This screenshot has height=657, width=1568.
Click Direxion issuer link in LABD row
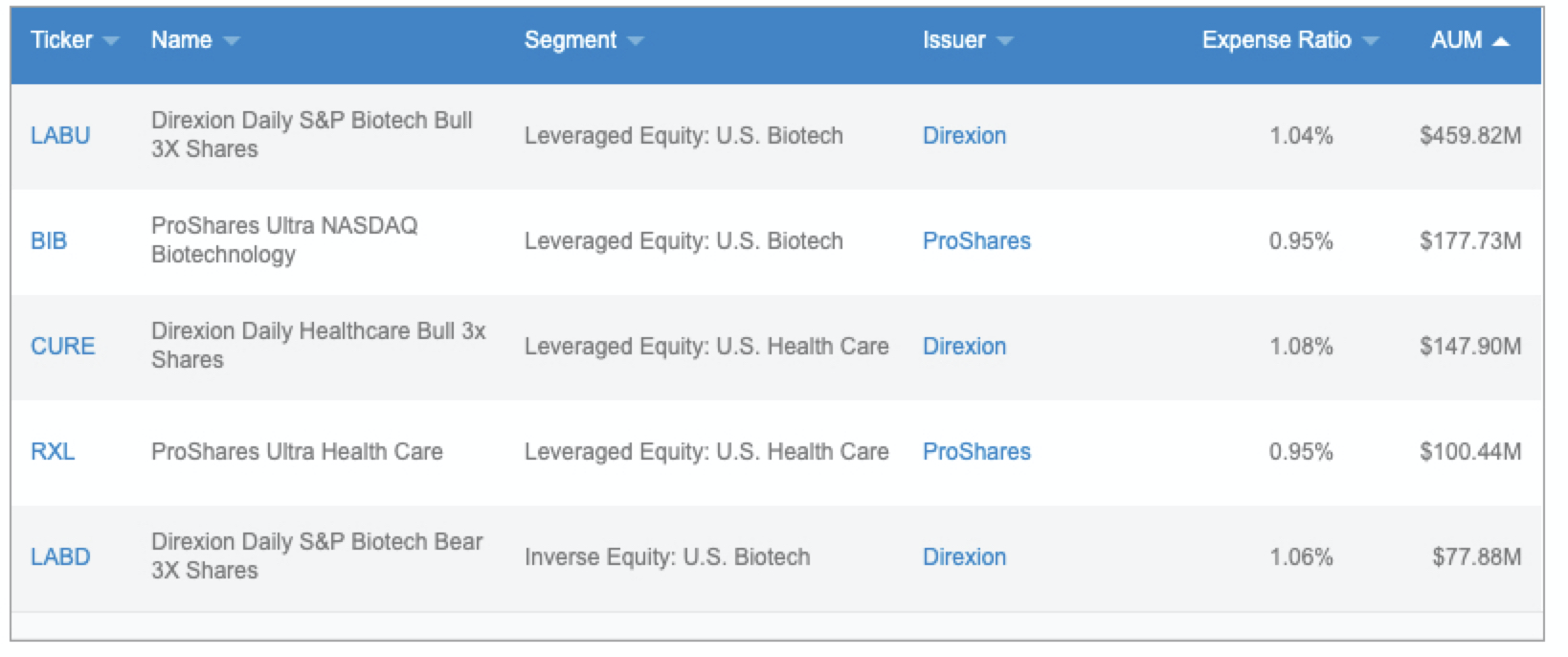click(964, 557)
